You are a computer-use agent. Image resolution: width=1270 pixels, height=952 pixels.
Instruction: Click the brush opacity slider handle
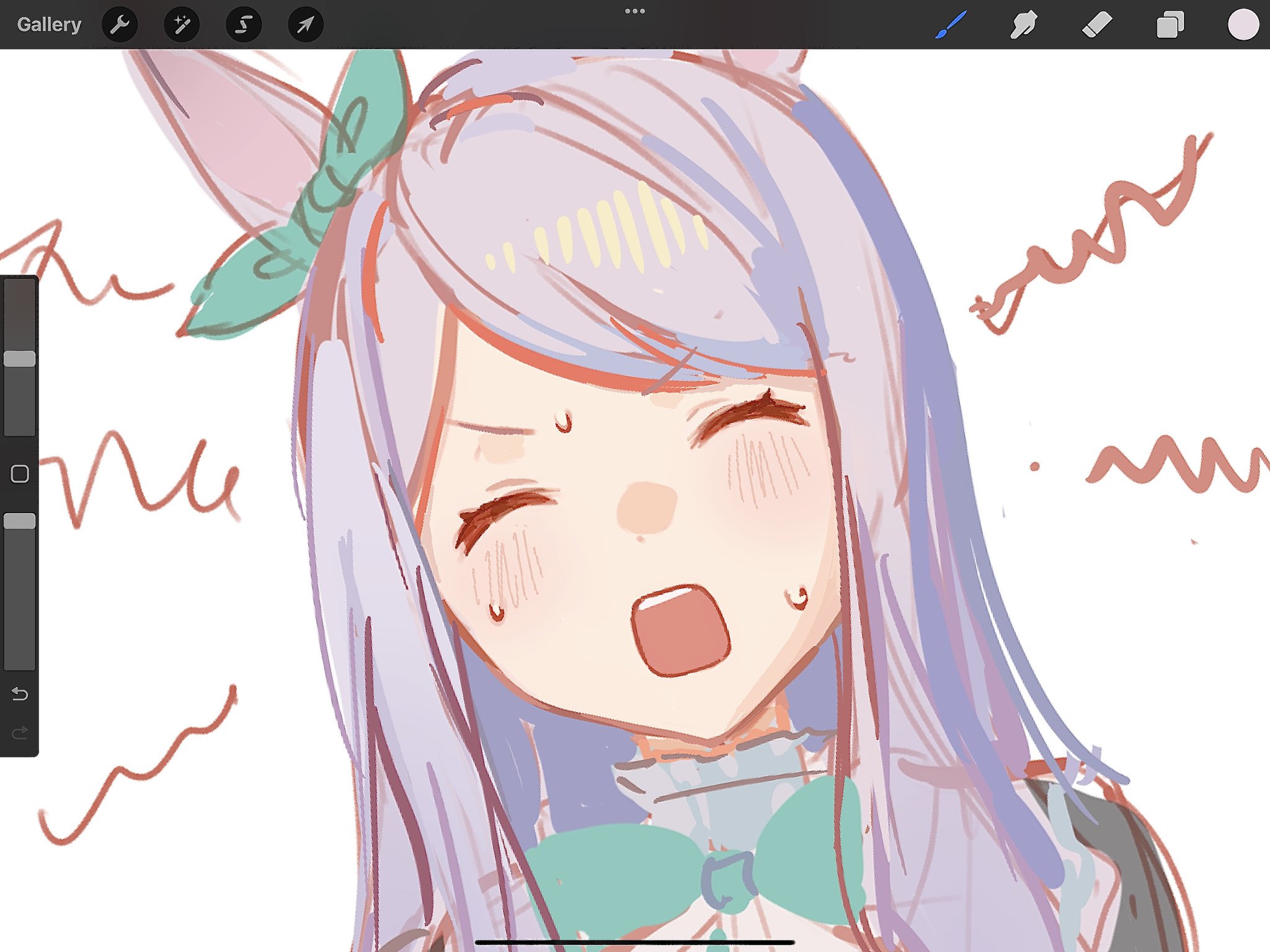[20, 521]
